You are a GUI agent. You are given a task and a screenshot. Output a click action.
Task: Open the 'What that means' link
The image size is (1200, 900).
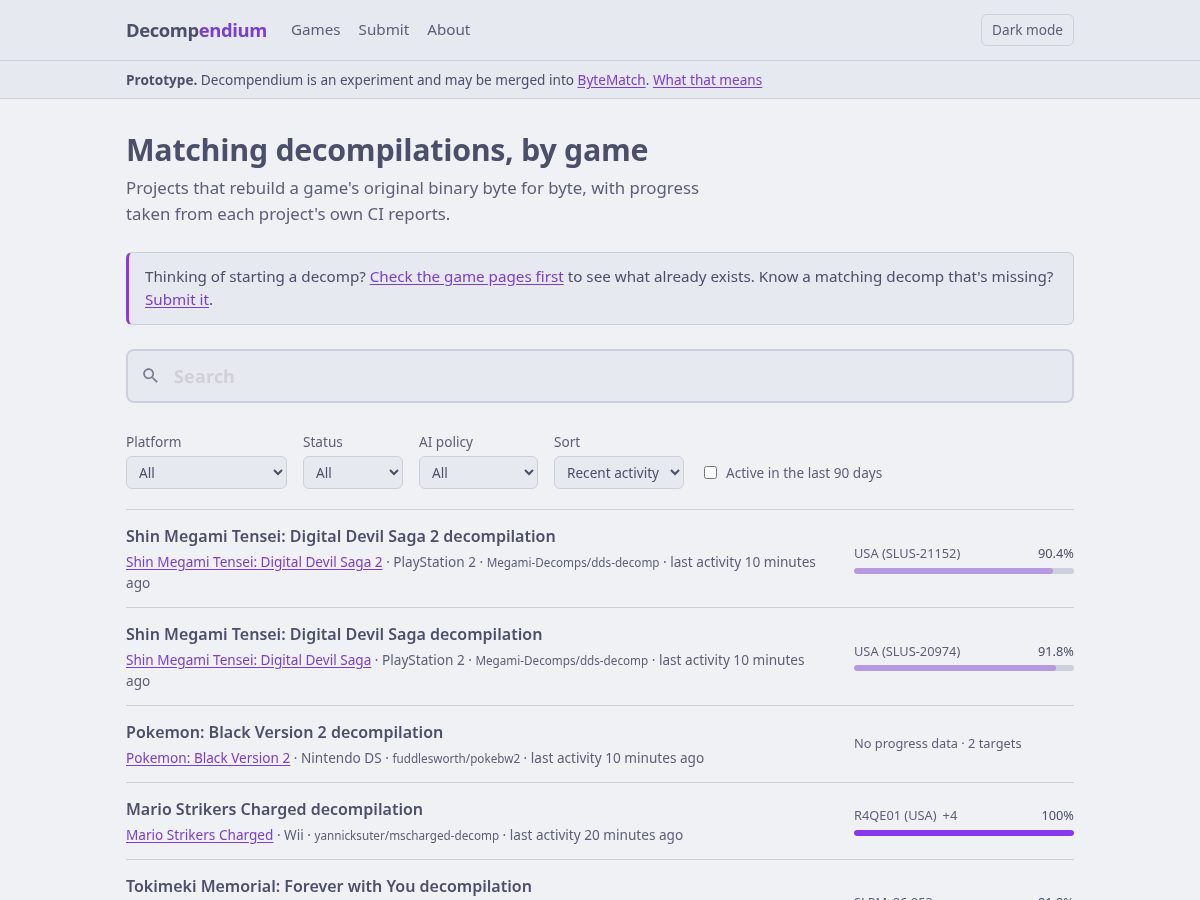(x=707, y=80)
